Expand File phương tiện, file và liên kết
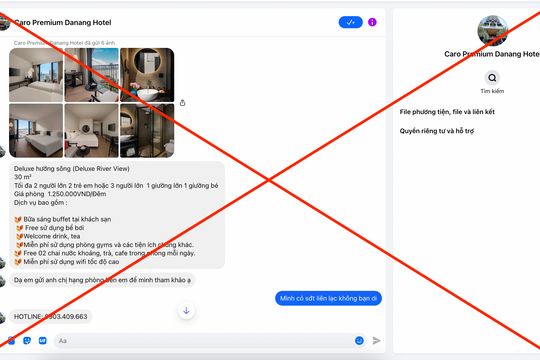This screenshot has width=540, height=360. (447, 112)
